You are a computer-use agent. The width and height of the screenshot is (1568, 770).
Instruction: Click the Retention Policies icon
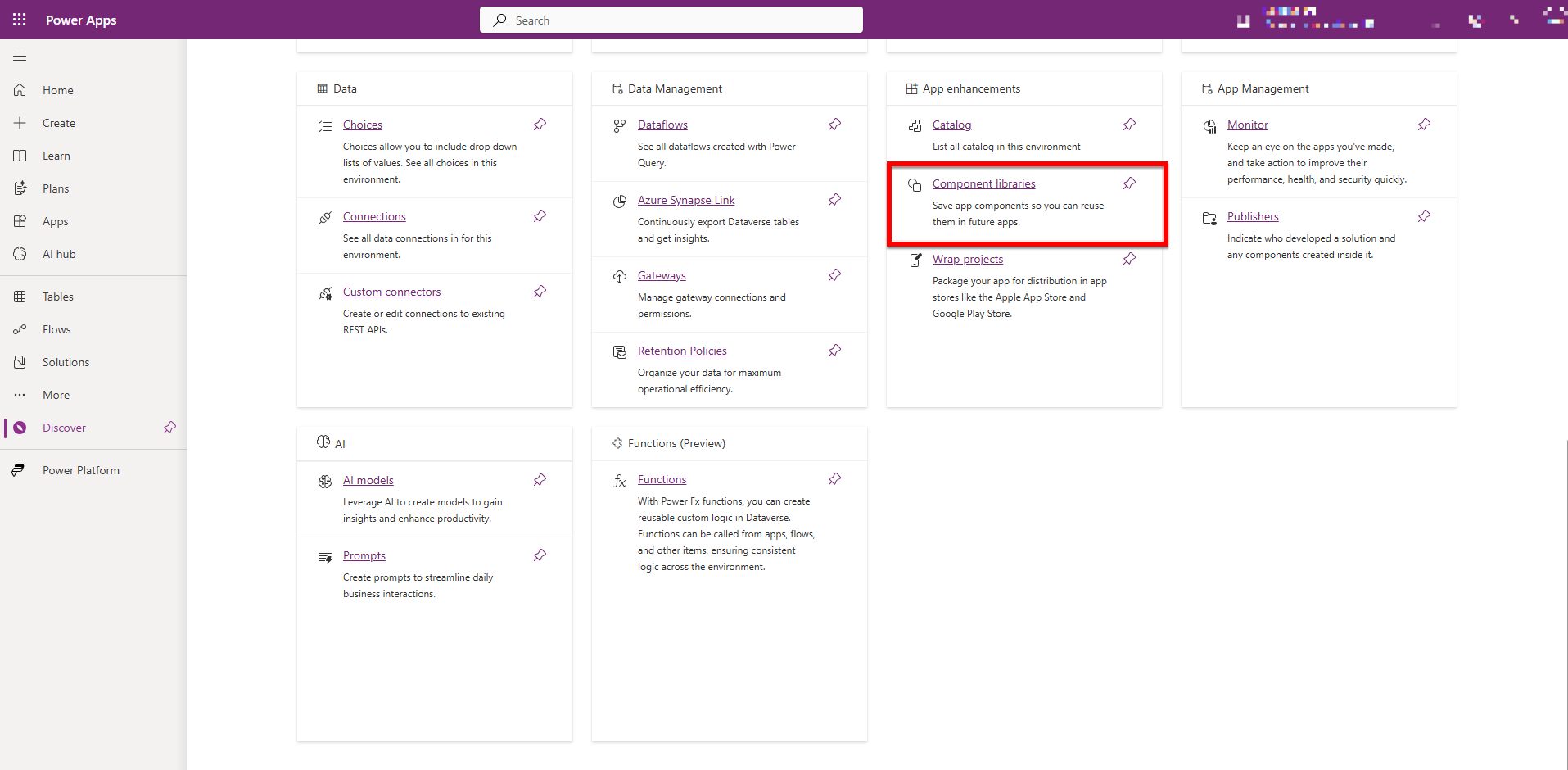pos(620,352)
